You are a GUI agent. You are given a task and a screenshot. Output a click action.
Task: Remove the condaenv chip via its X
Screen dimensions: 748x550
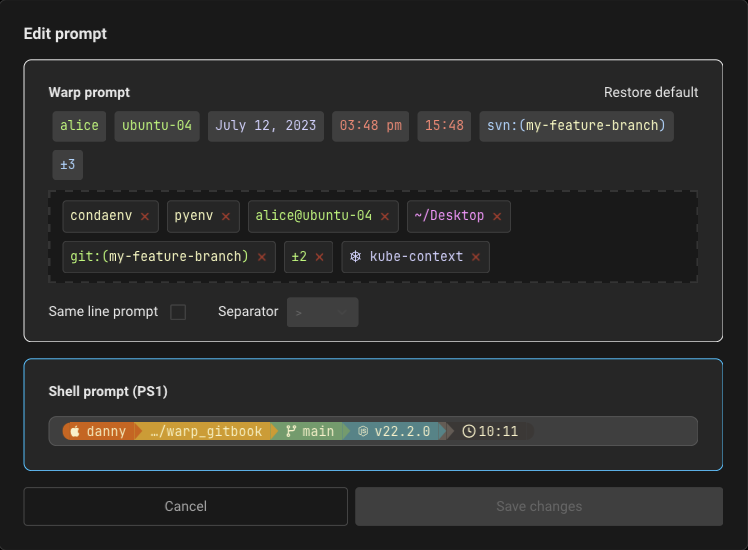[x=145, y=216]
